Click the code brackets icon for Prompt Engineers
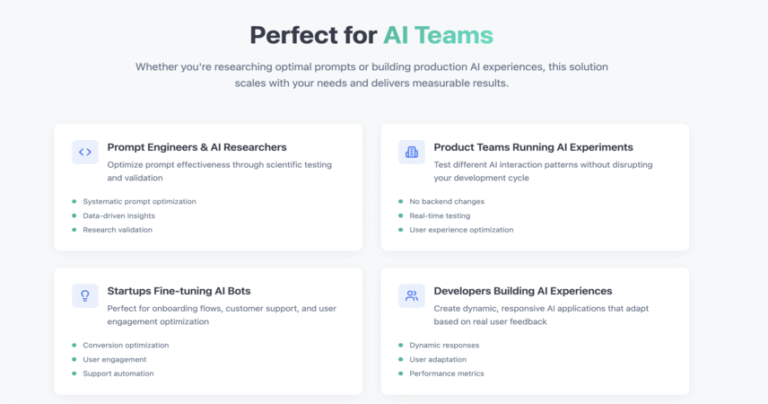This screenshot has height=404, width=768. tap(85, 152)
